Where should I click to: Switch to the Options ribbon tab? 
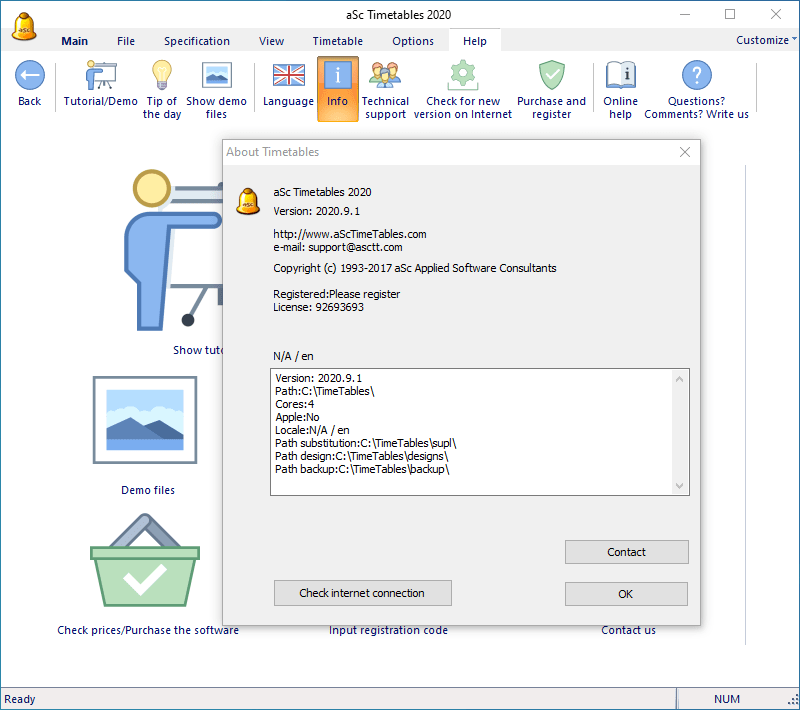[x=413, y=41]
